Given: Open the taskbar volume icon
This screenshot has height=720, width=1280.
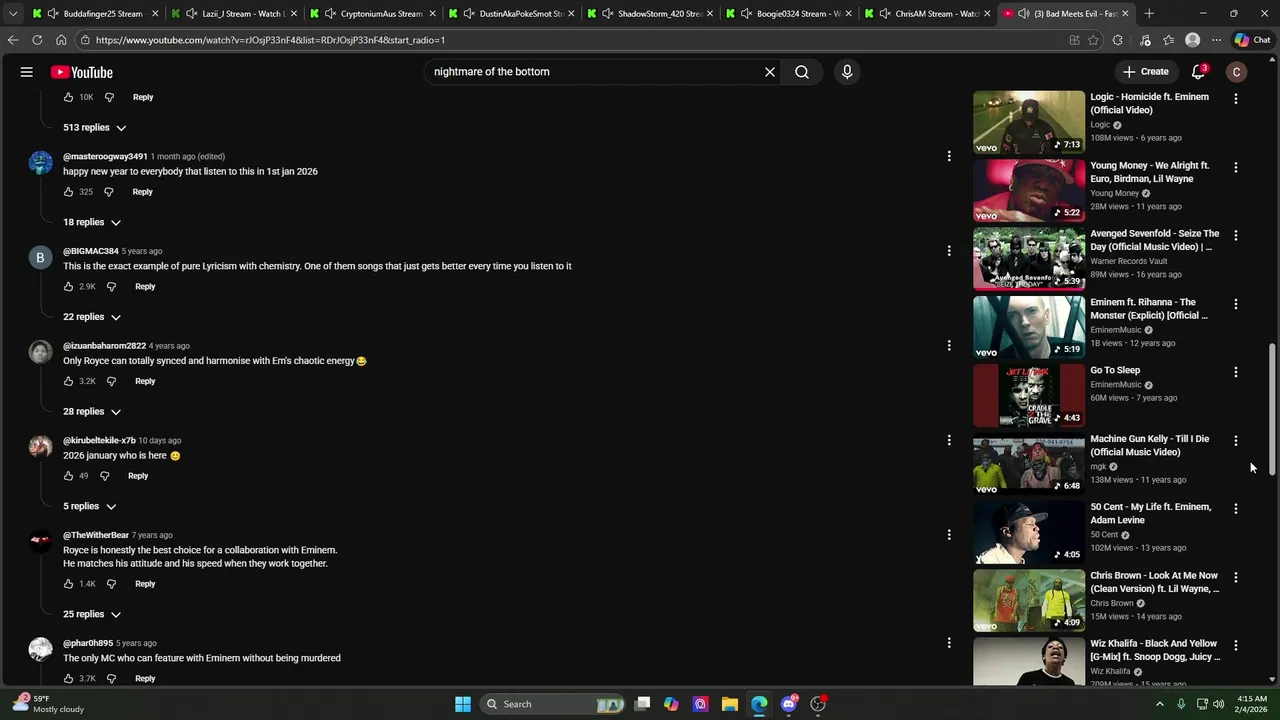Looking at the screenshot, I should (1219, 704).
